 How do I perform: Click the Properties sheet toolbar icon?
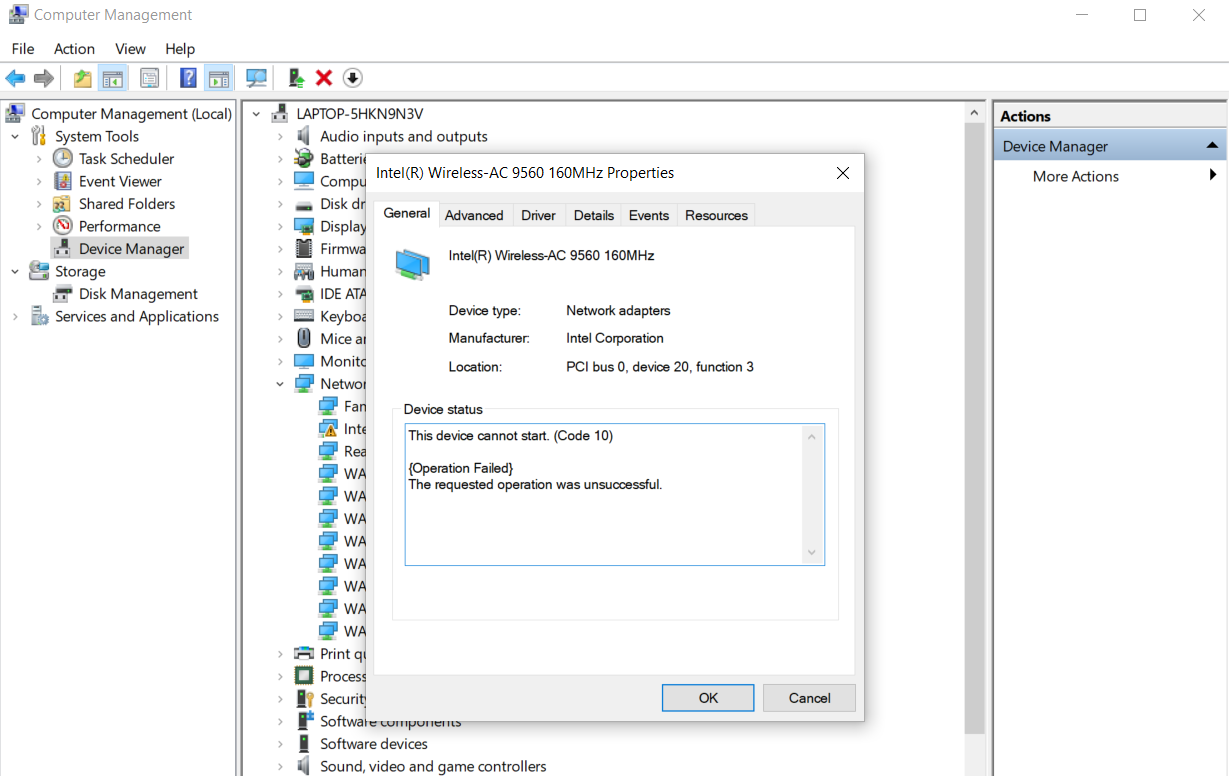[149, 78]
